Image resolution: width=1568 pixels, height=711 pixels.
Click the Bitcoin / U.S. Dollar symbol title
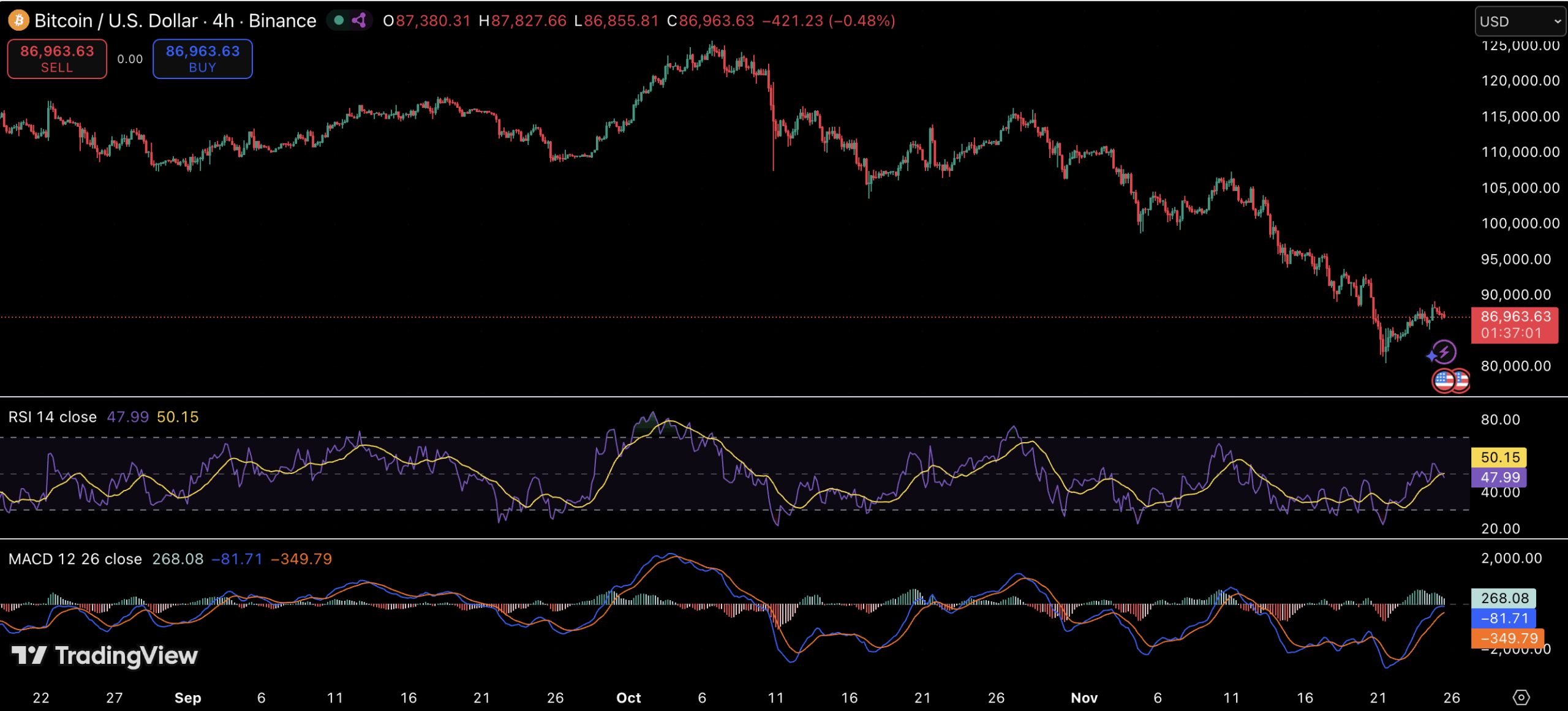116,21
